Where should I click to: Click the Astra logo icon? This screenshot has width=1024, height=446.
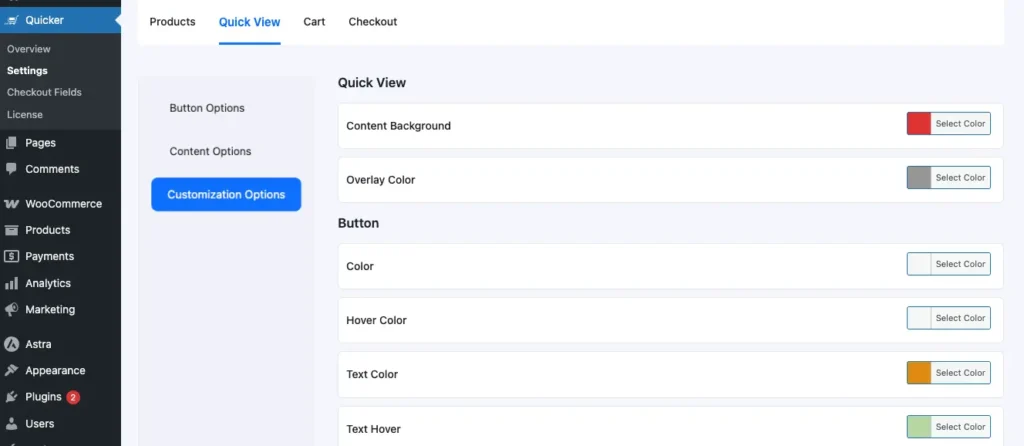click(x=11, y=344)
